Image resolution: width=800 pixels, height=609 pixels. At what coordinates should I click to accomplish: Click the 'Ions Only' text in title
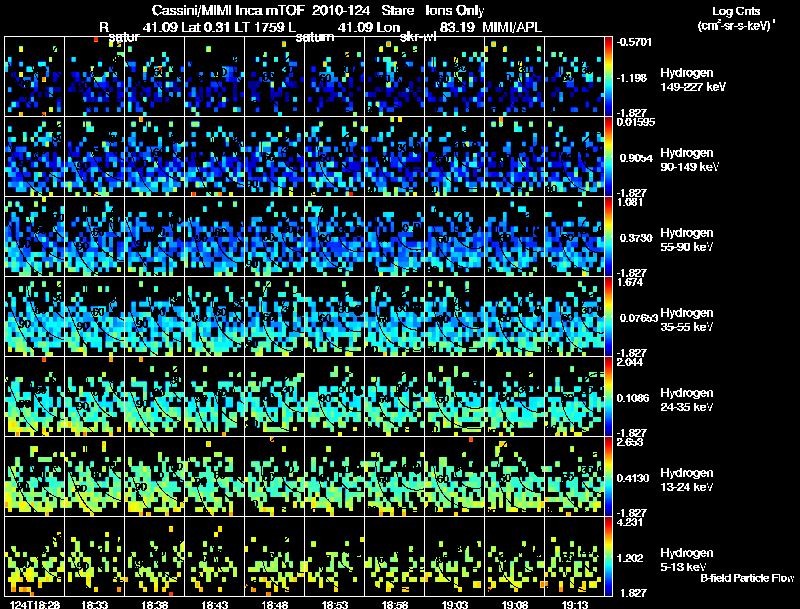455,10
